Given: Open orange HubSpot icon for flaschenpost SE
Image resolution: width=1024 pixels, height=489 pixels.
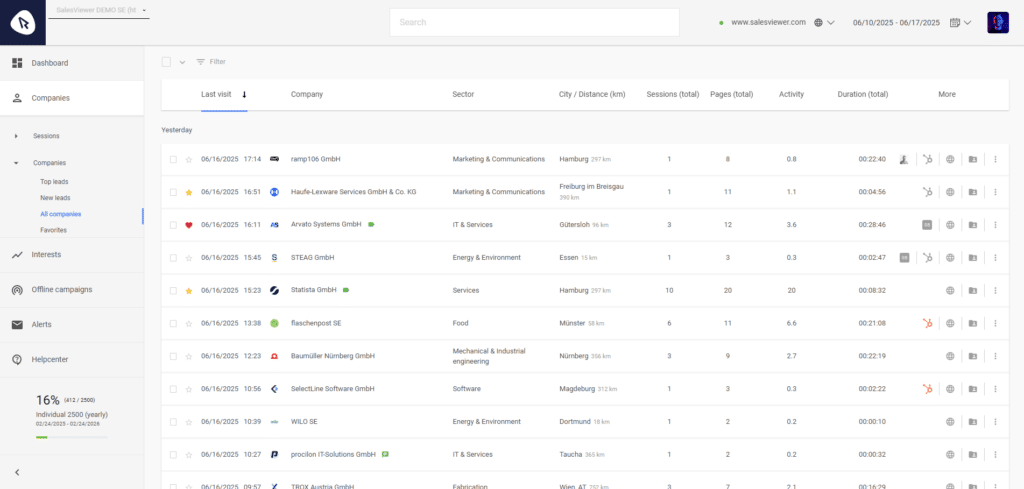Looking at the screenshot, I should pyautogui.click(x=927, y=323).
